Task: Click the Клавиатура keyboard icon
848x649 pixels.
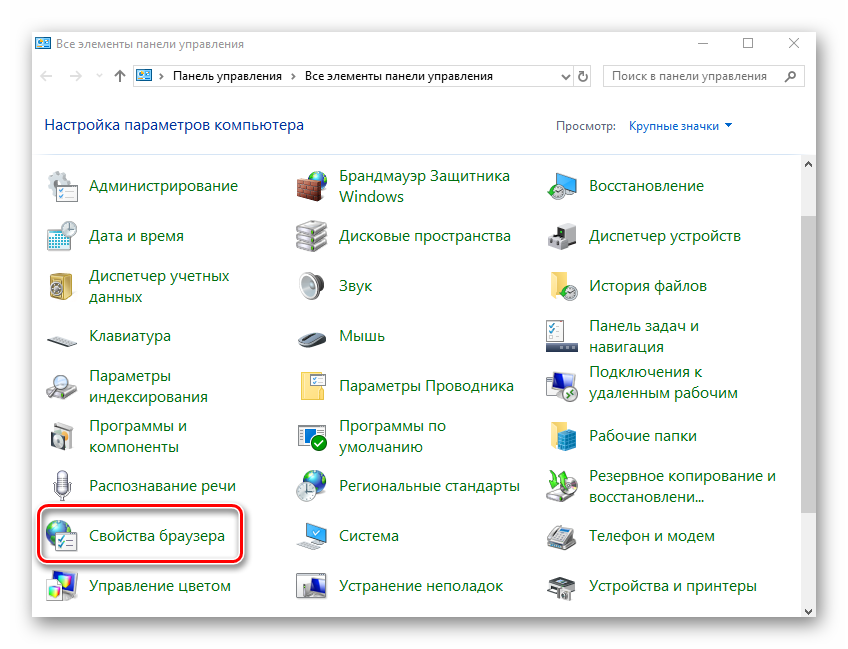Action: [62, 337]
